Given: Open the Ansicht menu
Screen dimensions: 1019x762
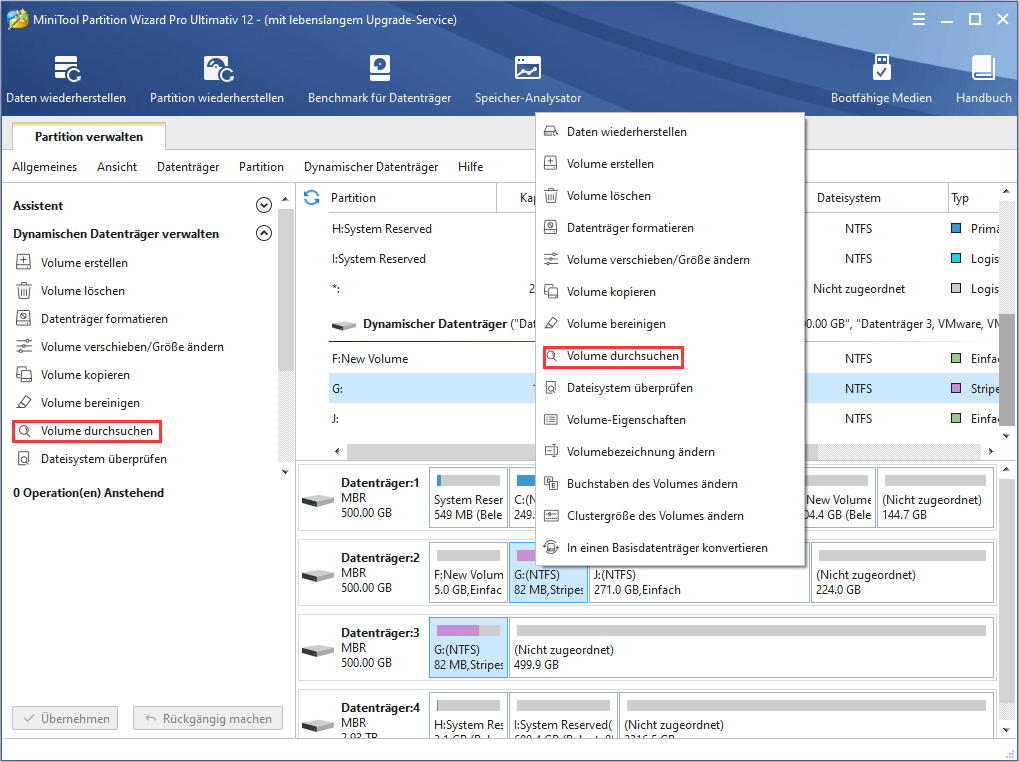Looking at the screenshot, I should tap(117, 167).
